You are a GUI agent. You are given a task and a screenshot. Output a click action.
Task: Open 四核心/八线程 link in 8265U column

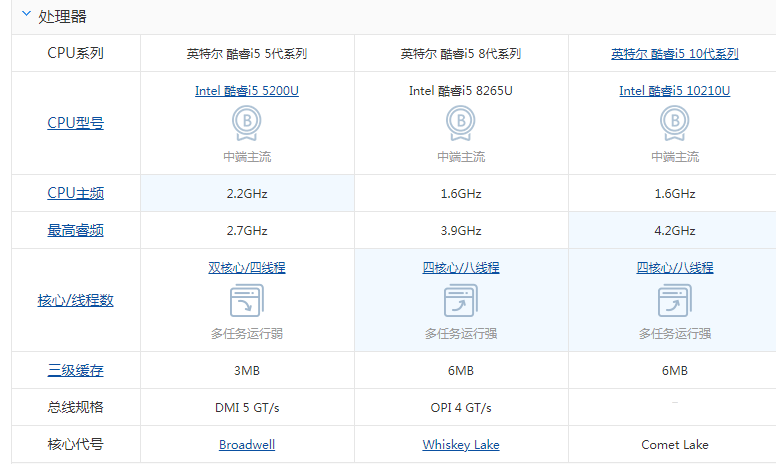pos(461,268)
